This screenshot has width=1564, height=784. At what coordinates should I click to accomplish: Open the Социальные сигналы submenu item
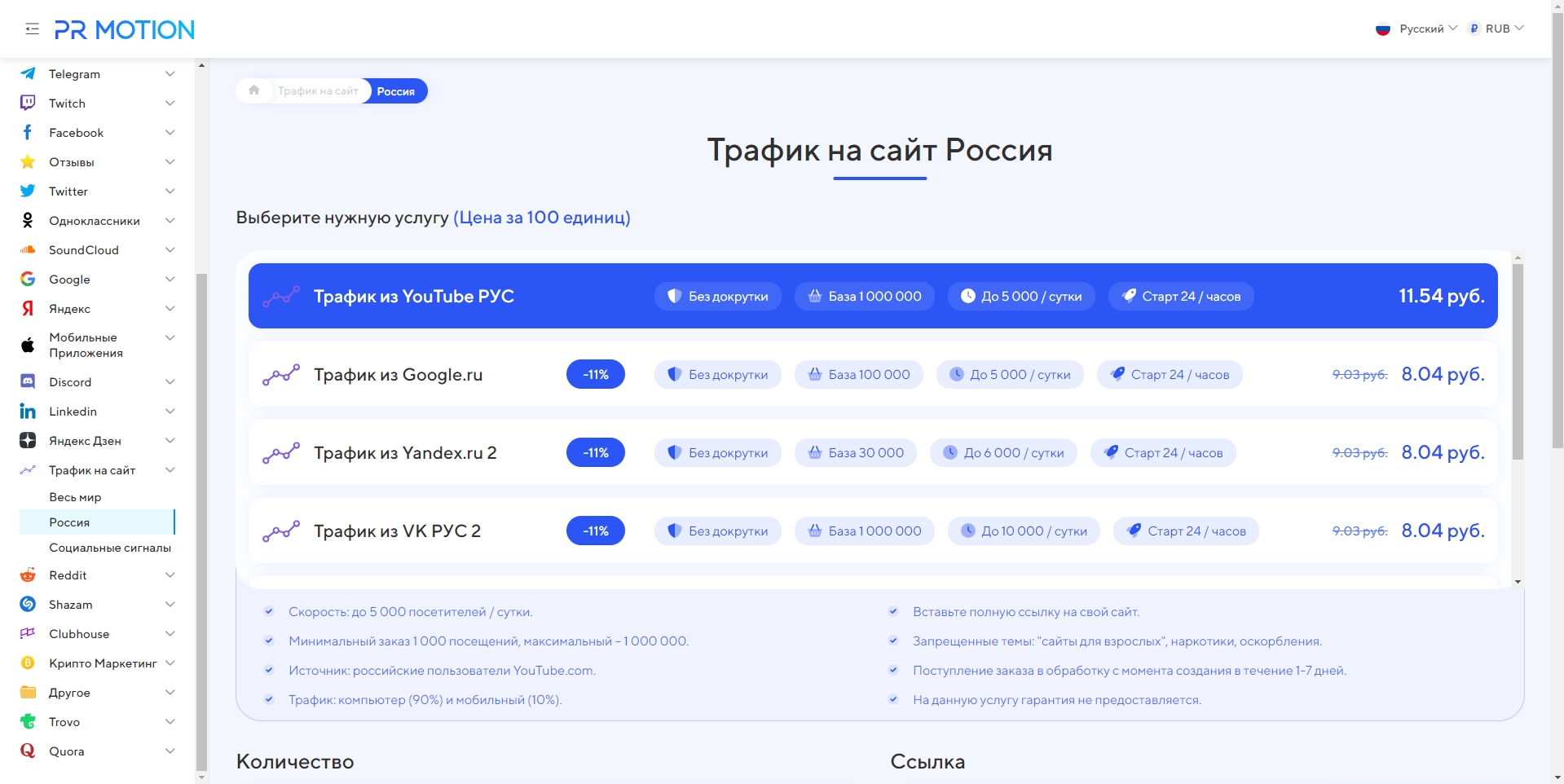tap(110, 548)
